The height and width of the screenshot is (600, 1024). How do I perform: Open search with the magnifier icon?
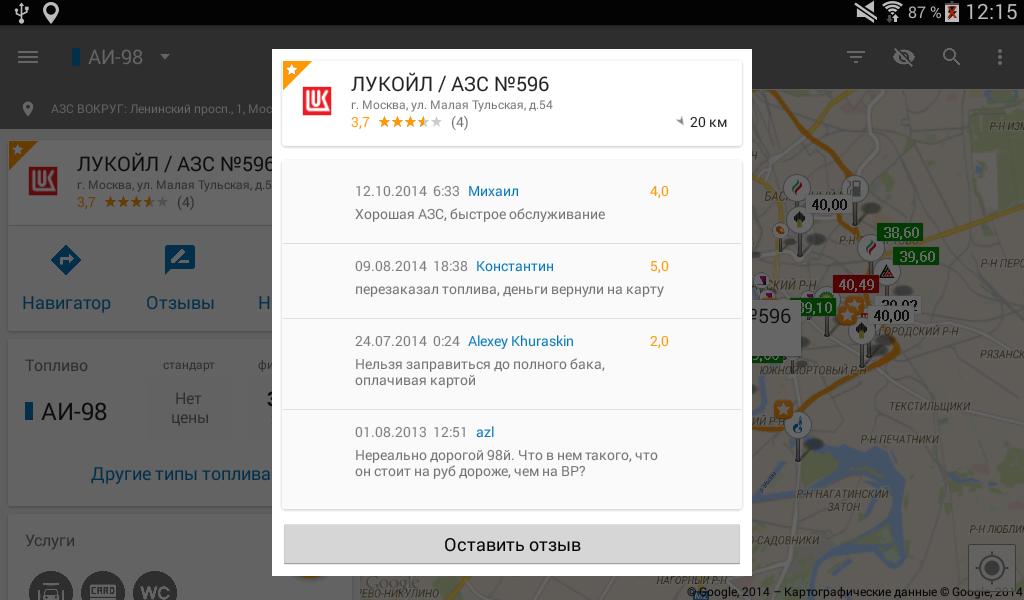pyautogui.click(x=952, y=57)
